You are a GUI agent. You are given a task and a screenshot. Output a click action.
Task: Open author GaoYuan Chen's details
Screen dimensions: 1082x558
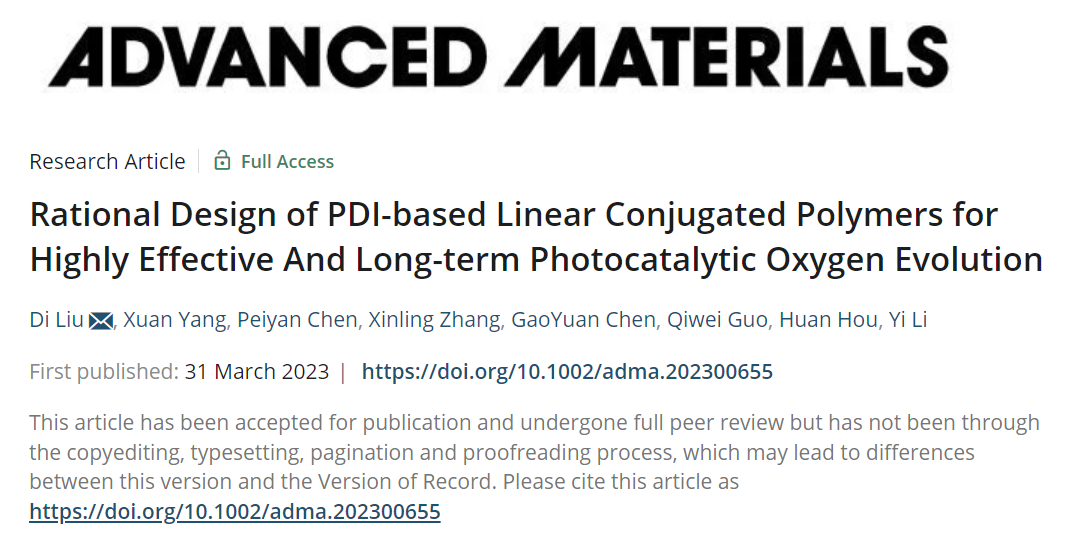click(x=583, y=320)
